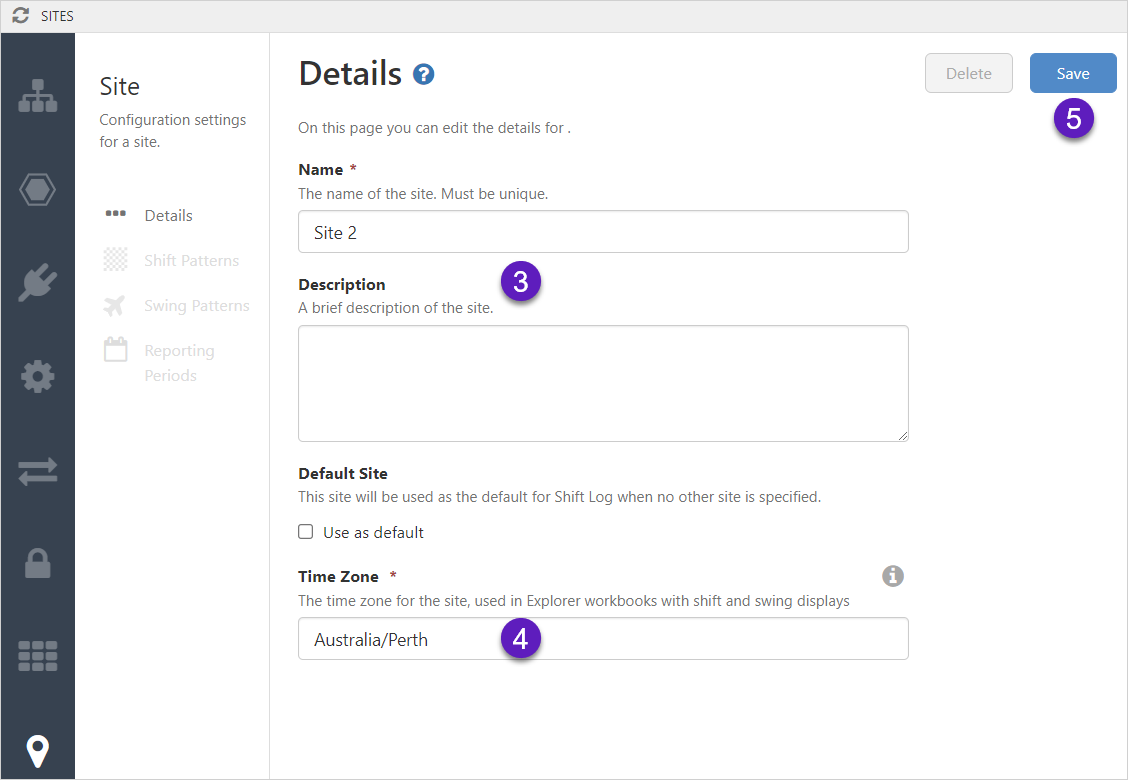Open Reporting Periods menu entry
Screen dimensions: 1128x780
179,363
